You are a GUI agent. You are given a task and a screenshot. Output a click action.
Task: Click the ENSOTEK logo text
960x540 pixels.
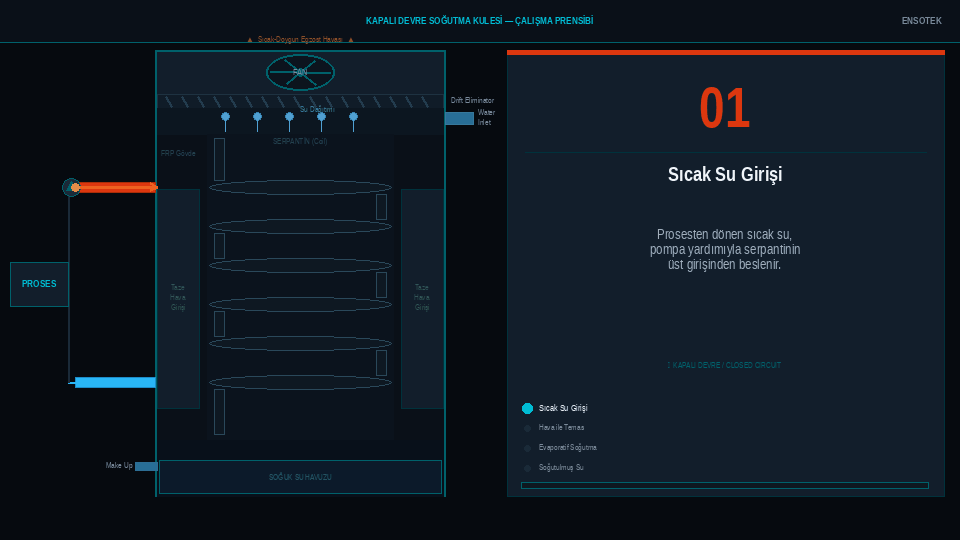pos(921,21)
